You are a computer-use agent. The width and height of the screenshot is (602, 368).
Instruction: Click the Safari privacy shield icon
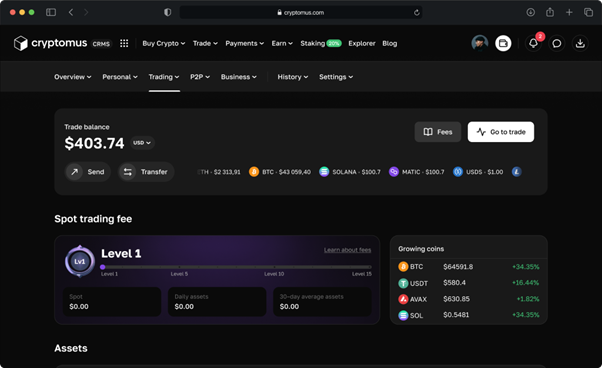pyautogui.click(x=167, y=12)
